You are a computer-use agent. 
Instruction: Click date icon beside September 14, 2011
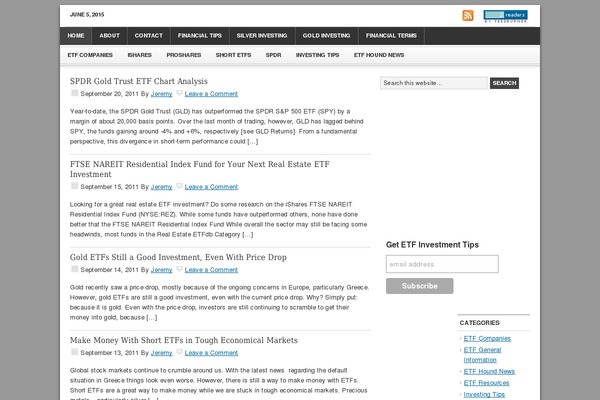[x=75, y=269]
